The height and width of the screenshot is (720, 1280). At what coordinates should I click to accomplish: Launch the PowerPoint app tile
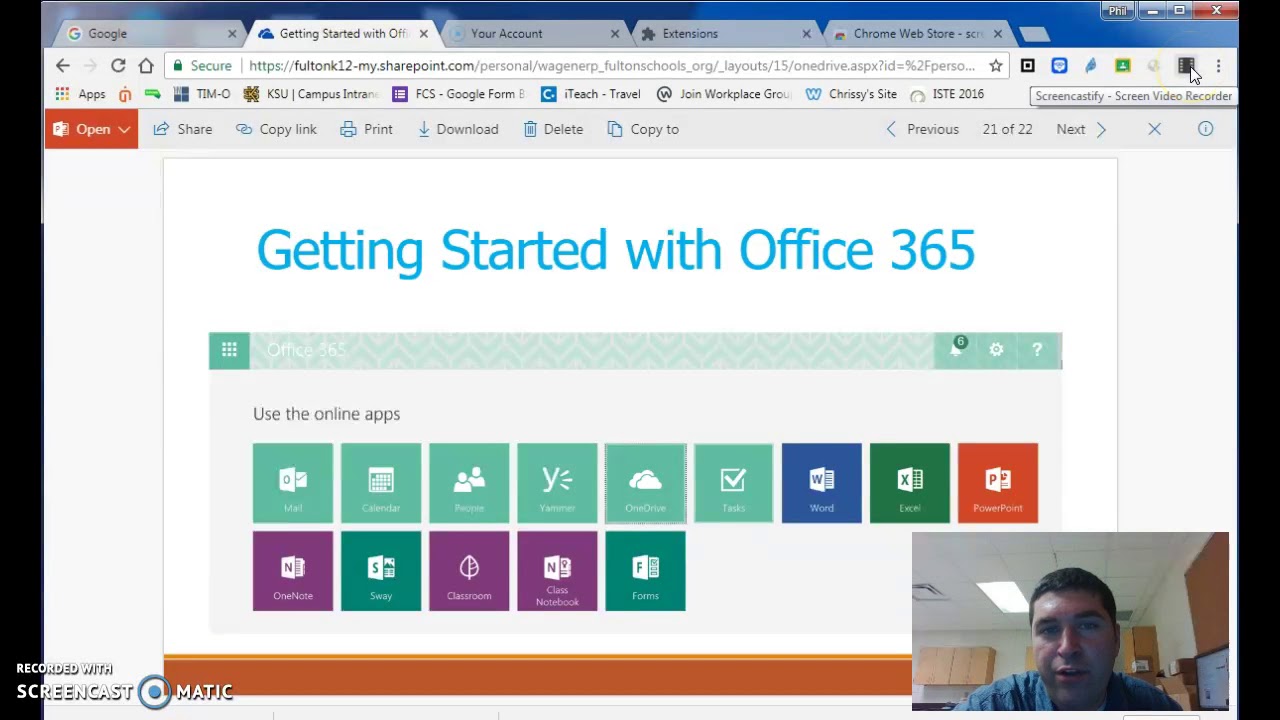point(997,483)
